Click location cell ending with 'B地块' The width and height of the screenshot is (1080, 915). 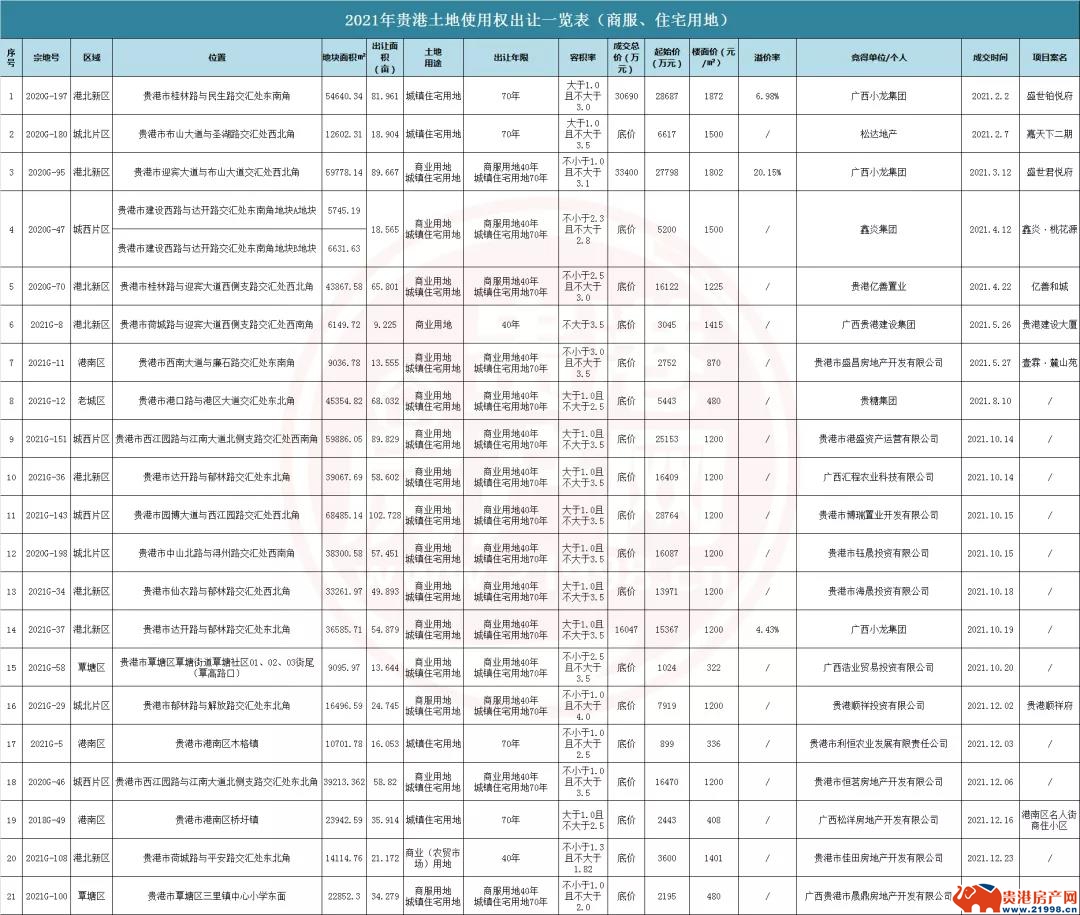tap(217, 248)
